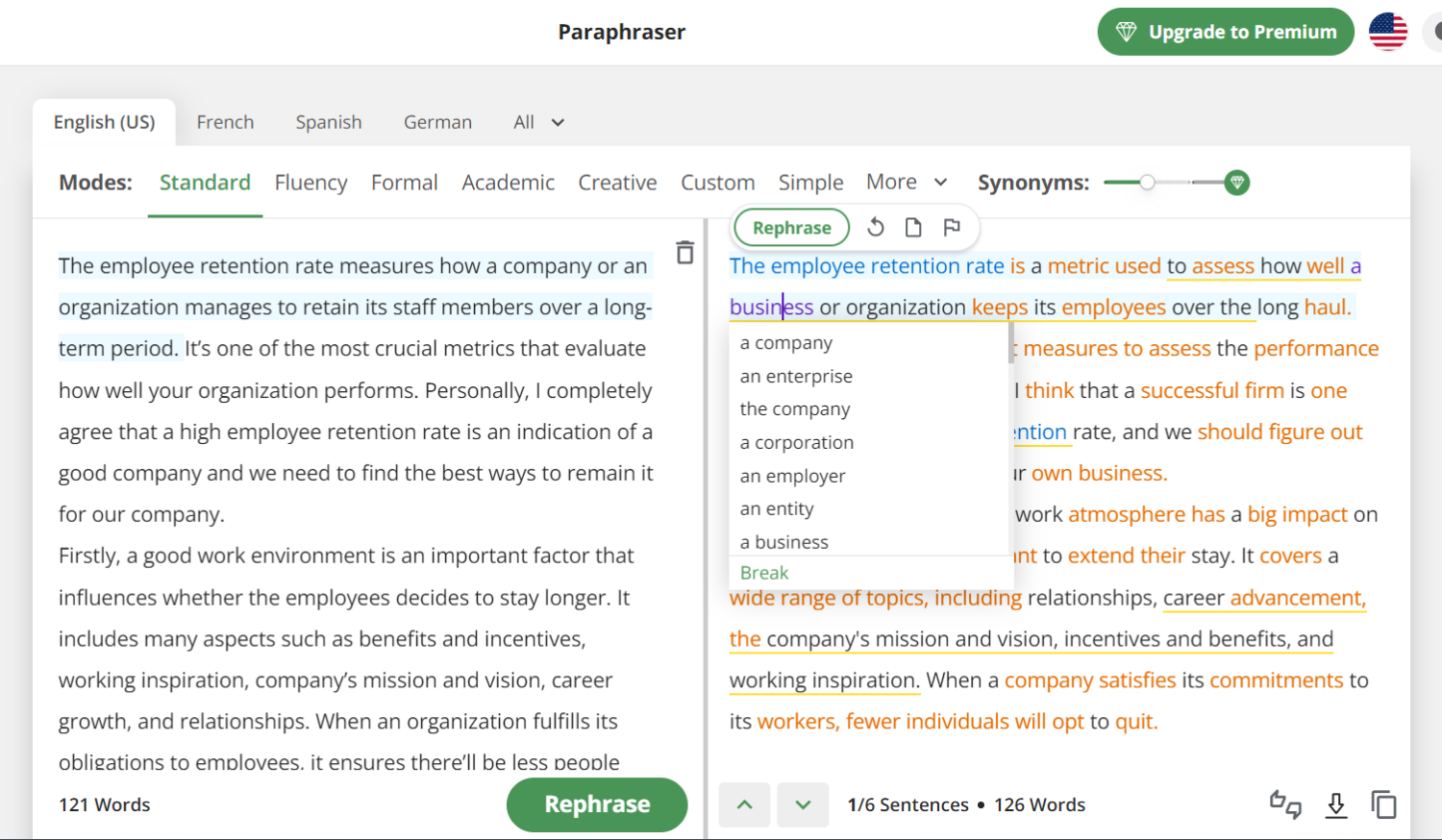Click Upgrade to Premium button
The image size is (1442, 840).
tap(1226, 32)
